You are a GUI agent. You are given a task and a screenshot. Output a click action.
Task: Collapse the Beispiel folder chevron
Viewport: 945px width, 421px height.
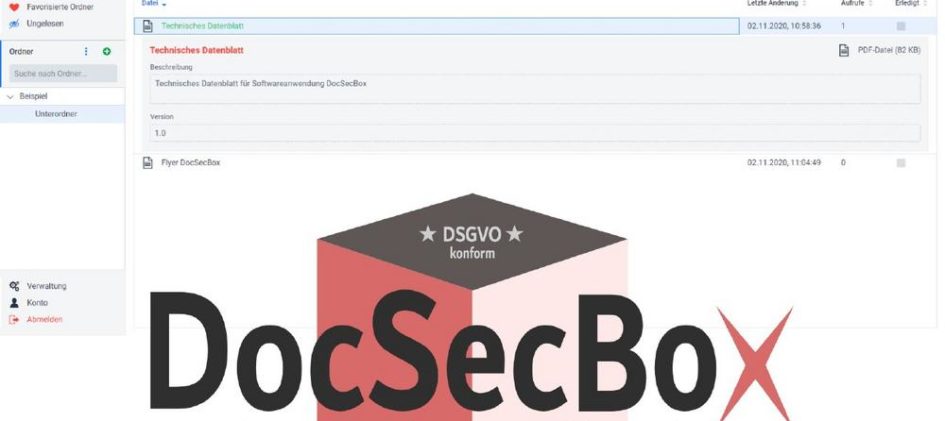pyautogui.click(x=10, y=96)
